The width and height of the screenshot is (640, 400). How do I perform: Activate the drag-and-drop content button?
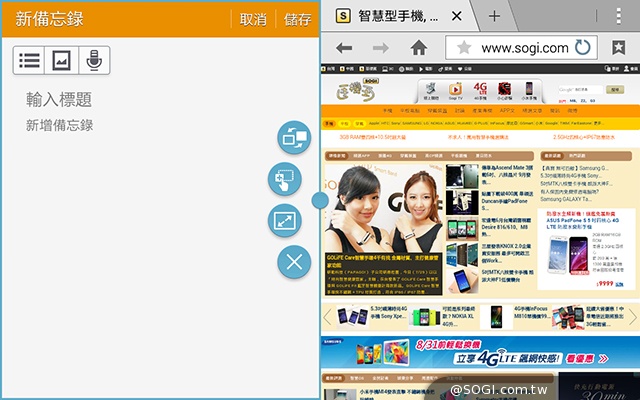coord(284,179)
